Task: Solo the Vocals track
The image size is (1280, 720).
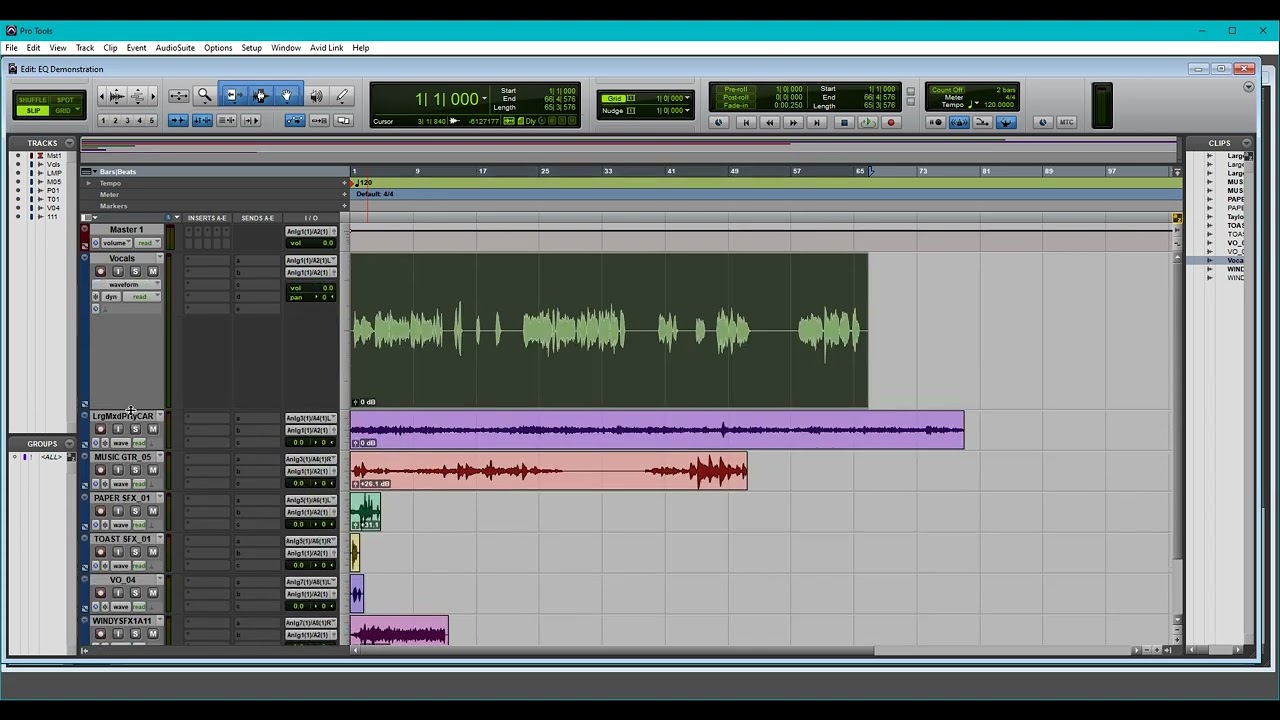Action: [135, 272]
